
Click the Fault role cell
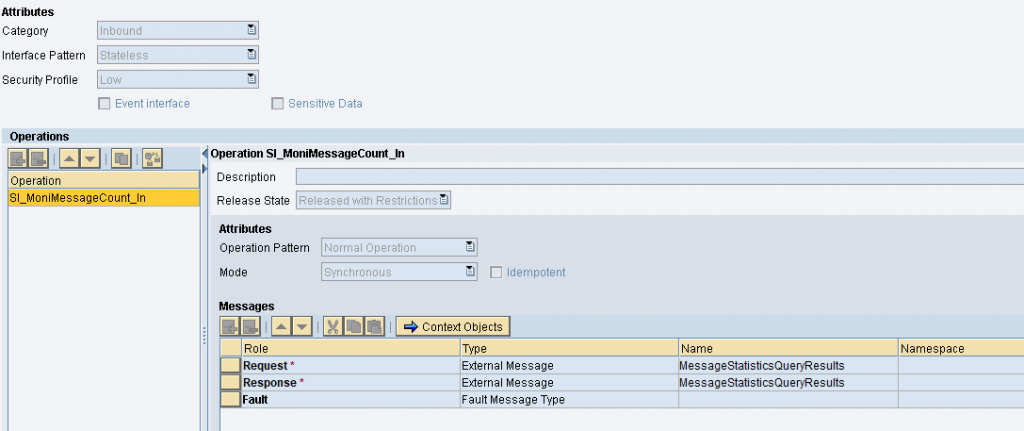351,399
